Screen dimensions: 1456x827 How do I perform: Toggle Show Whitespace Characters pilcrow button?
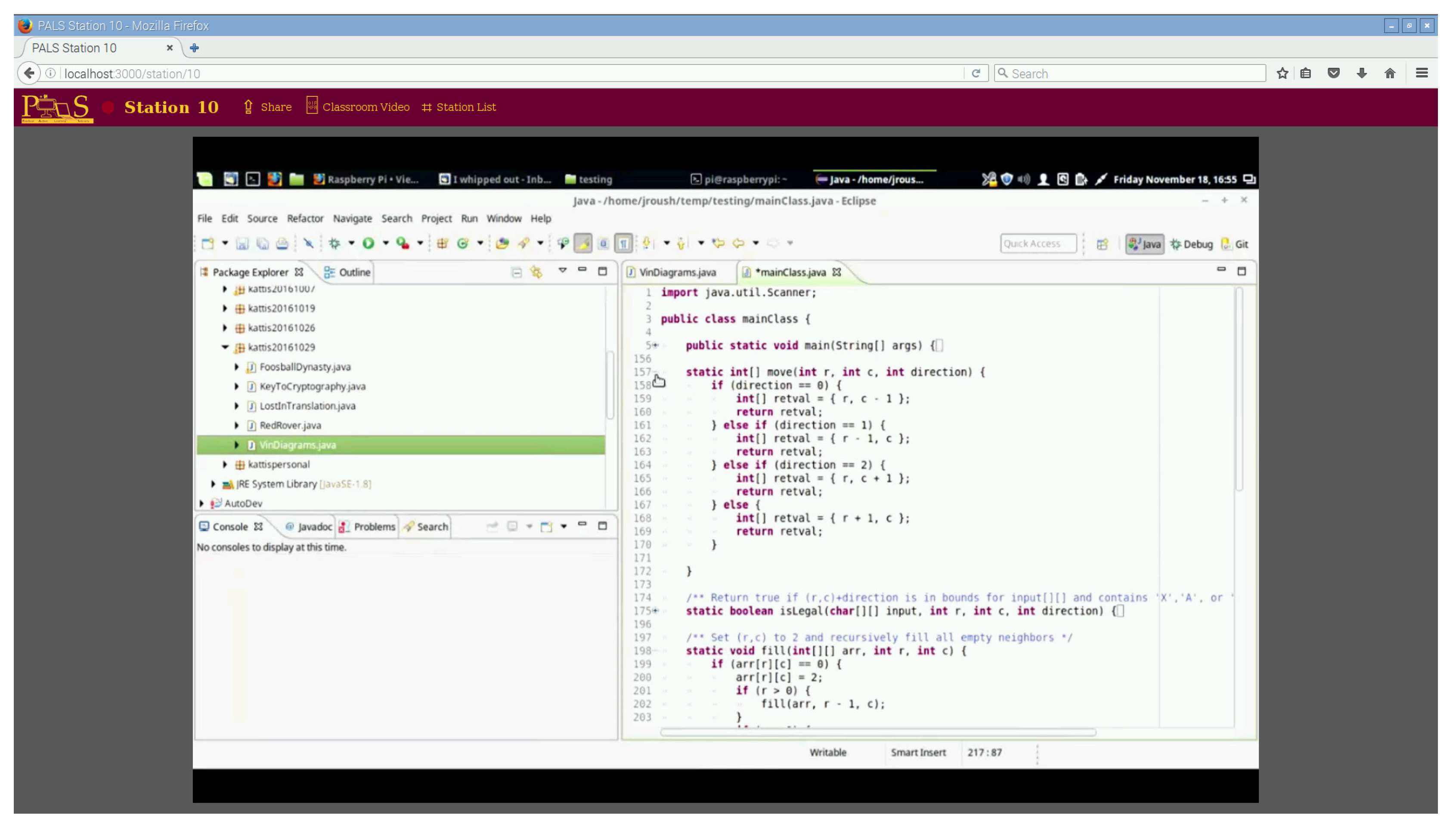coord(623,244)
